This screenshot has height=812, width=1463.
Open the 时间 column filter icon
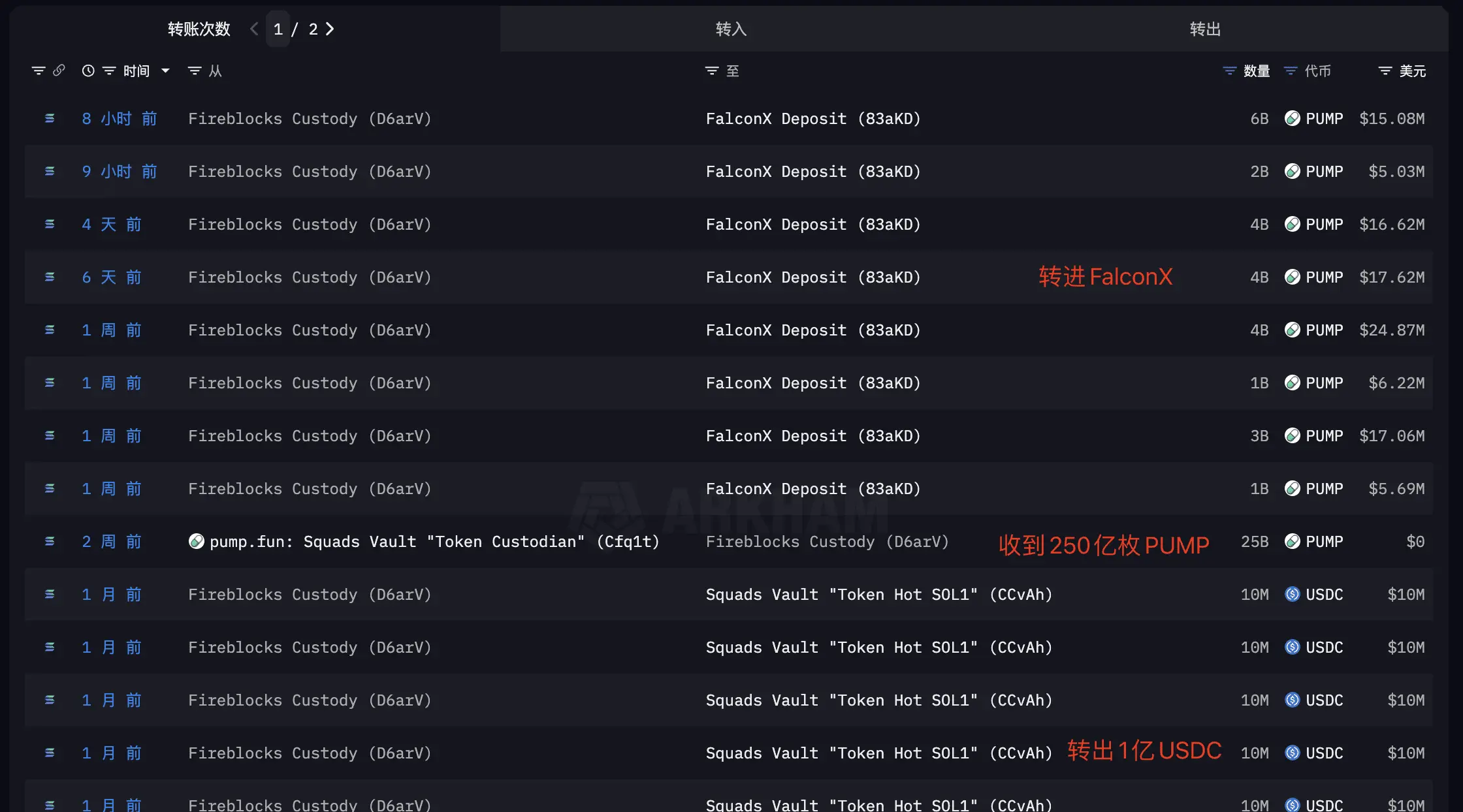coord(109,70)
